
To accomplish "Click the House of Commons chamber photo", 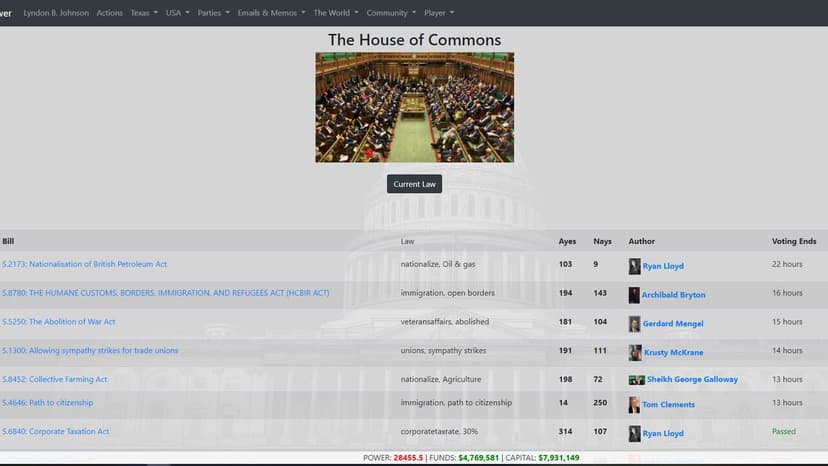I will [415, 107].
